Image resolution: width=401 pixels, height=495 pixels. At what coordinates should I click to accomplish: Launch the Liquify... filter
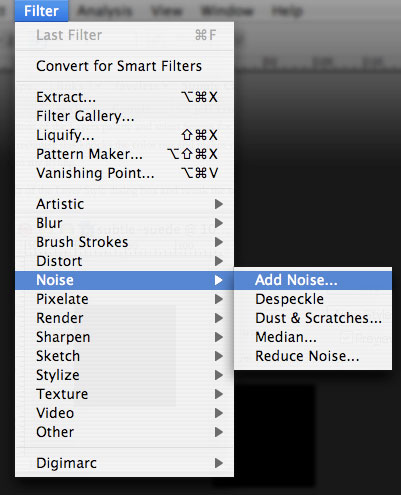(x=124, y=135)
